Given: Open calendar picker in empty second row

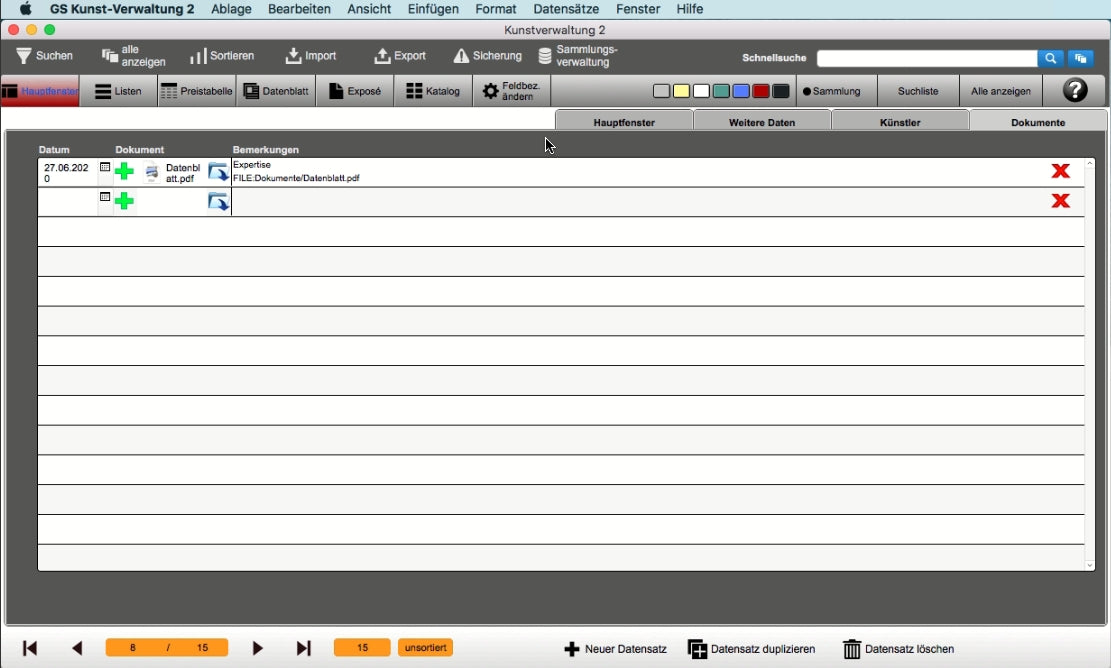Looking at the screenshot, I should click(105, 198).
